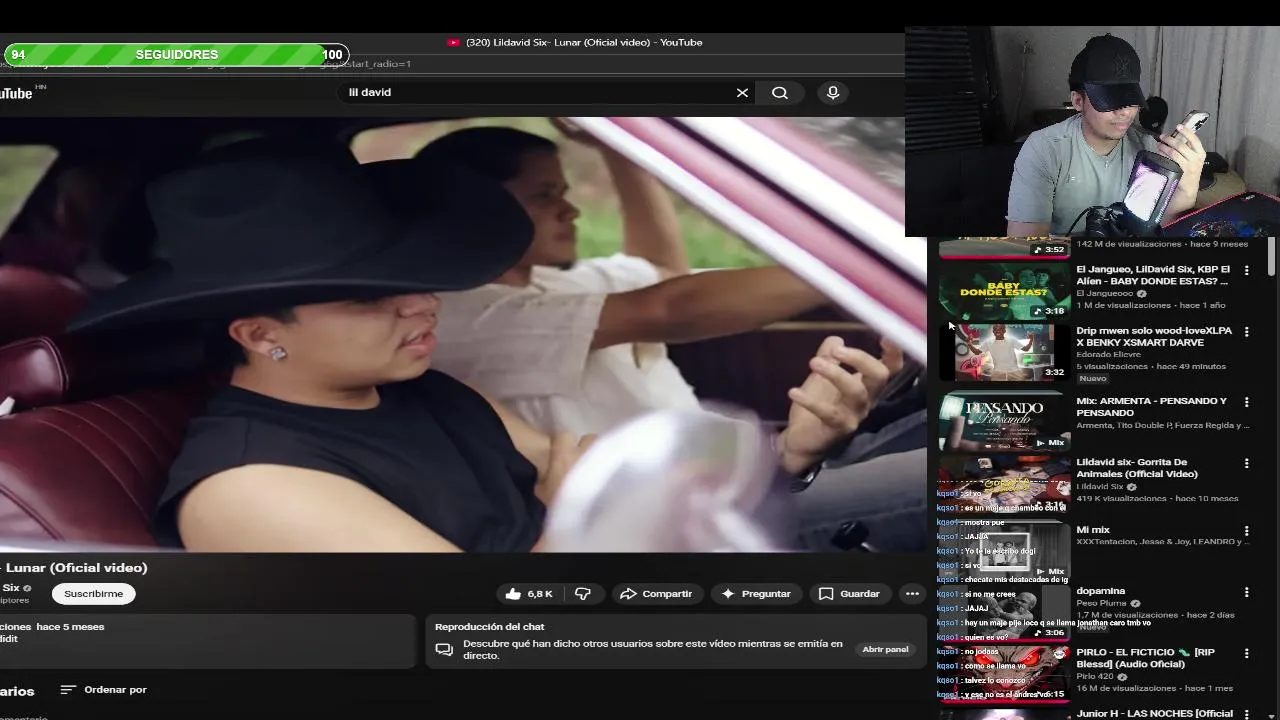This screenshot has width=1280, height=720.
Task: Like the video showing 6,8 K
Action: 529,594
